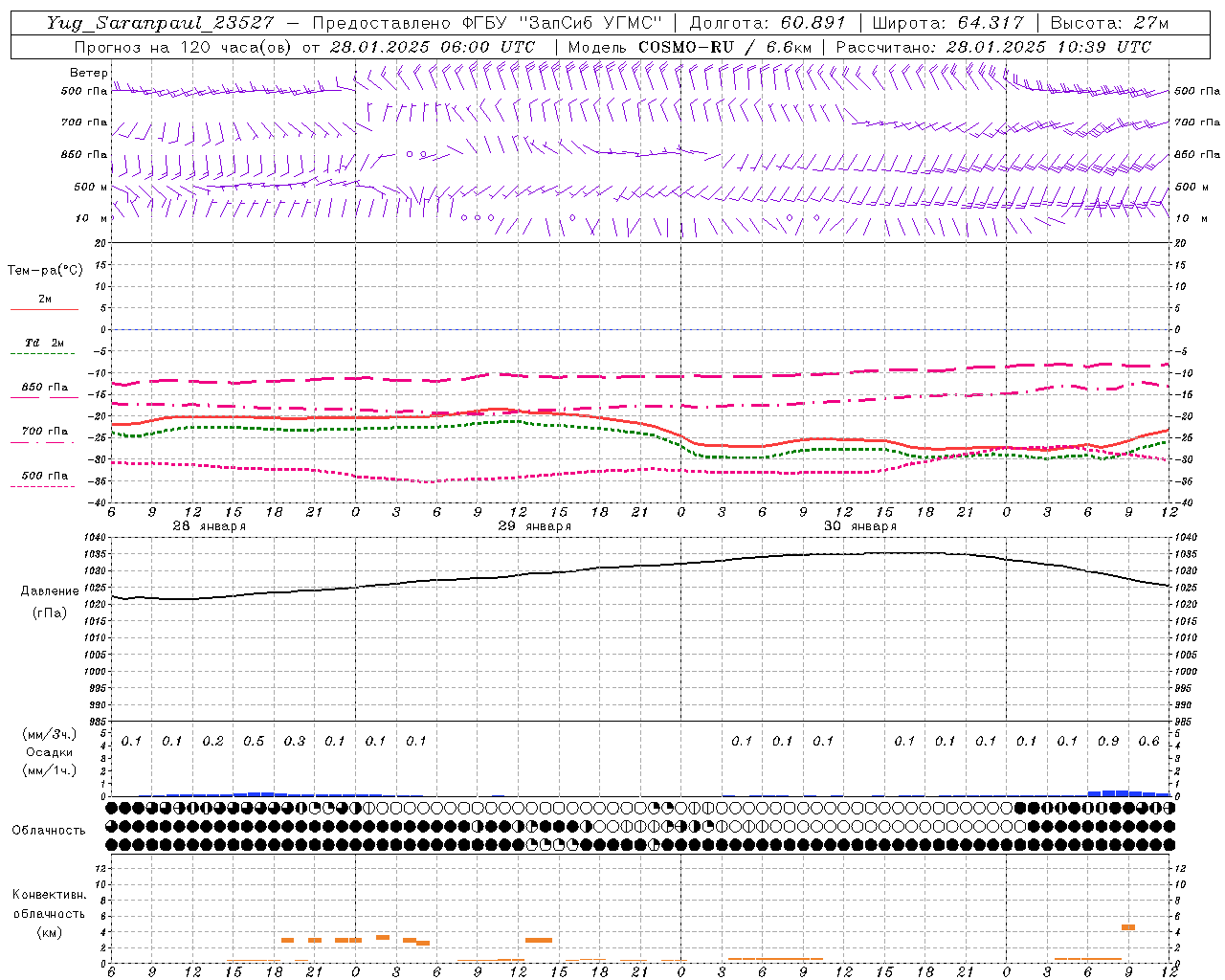Image resolution: width=1225 pixels, height=980 pixels.
Task: Click the 'Тем-ра(°C)' temperature label
Action: (x=45, y=271)
